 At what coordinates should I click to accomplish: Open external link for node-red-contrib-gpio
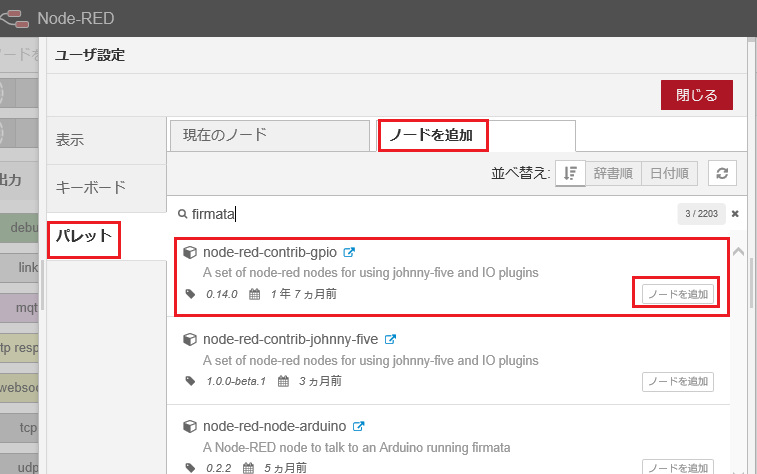pyautogui.click(x=349, y=253)
